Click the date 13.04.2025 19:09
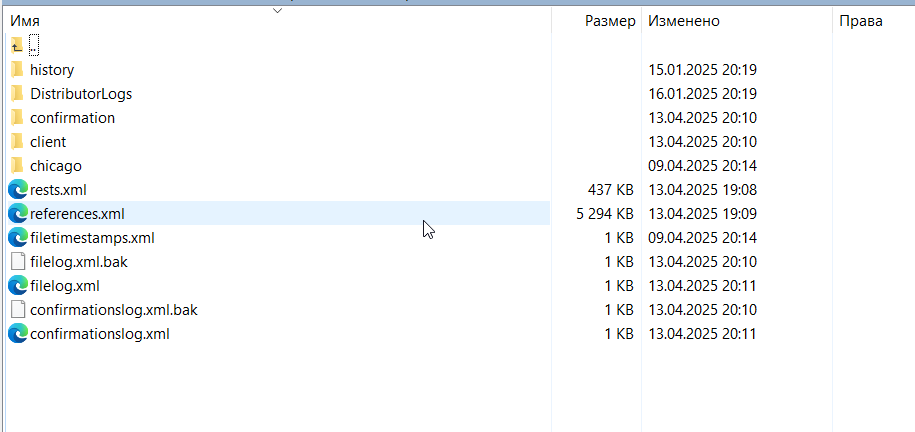This screenshot has width=915, height=432. click(703, 214)
